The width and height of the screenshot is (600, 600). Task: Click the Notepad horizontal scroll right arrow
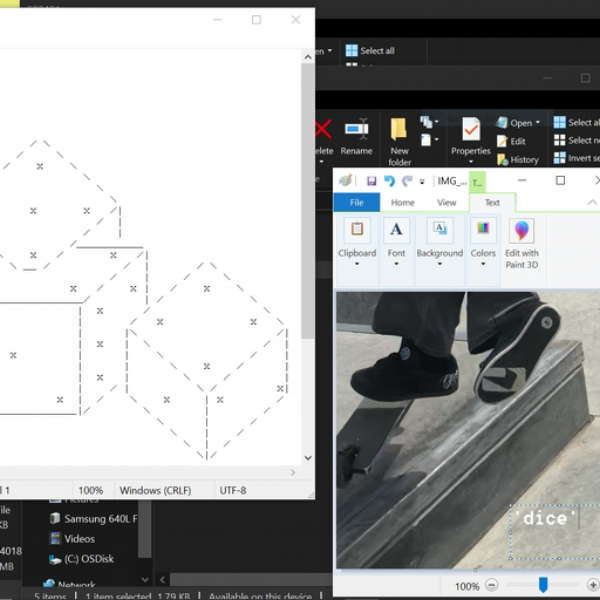293,473
